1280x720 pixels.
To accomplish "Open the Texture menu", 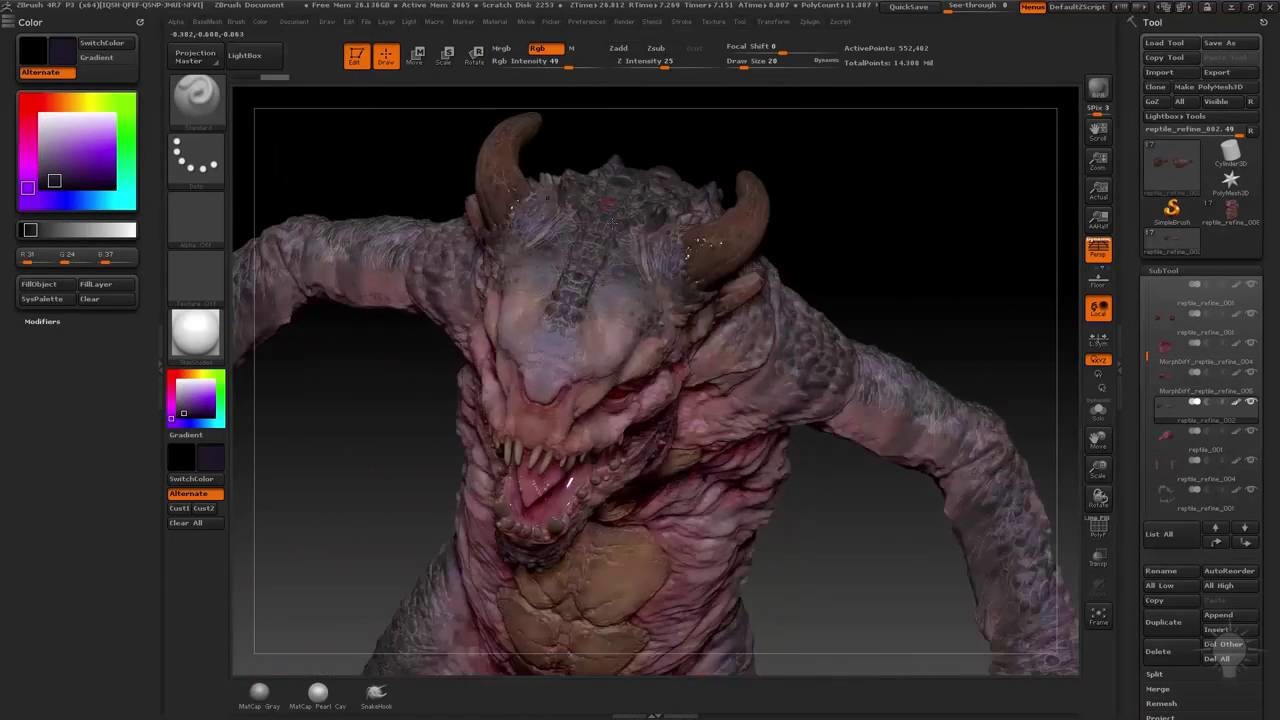I will (x=712, y=21).
